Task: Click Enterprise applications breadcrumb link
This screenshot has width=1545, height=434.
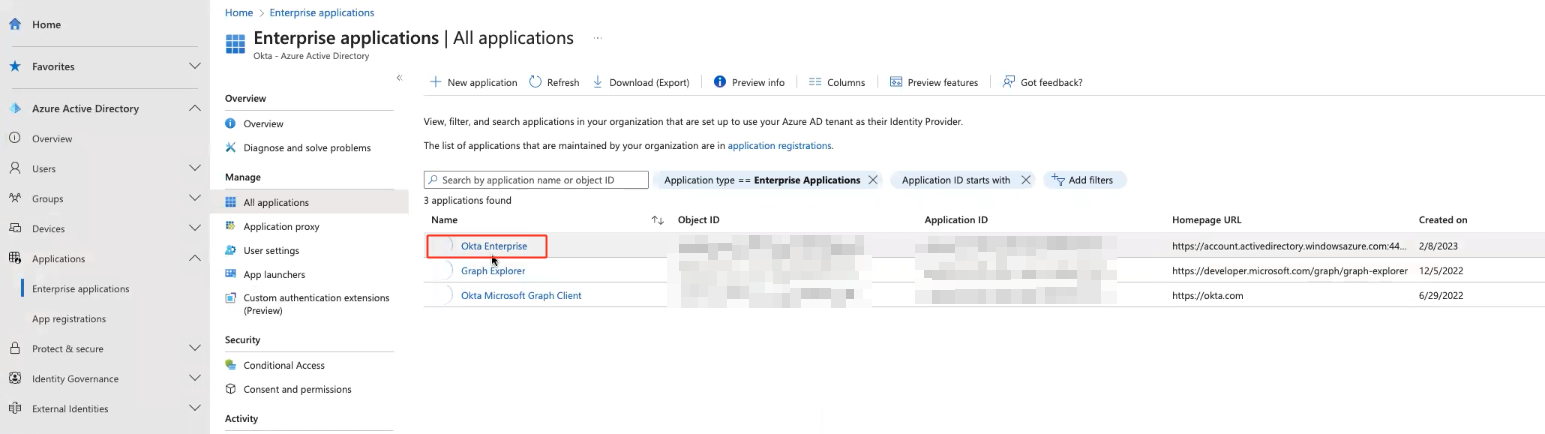Action: click(x=322, y=13)
